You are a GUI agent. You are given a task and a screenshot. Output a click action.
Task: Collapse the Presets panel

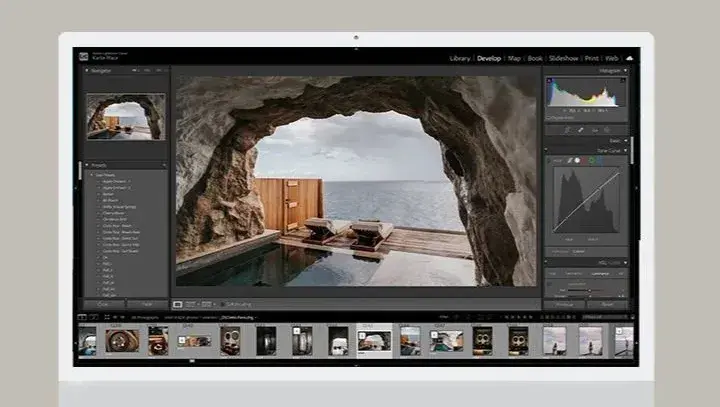(x=87, y=165)
